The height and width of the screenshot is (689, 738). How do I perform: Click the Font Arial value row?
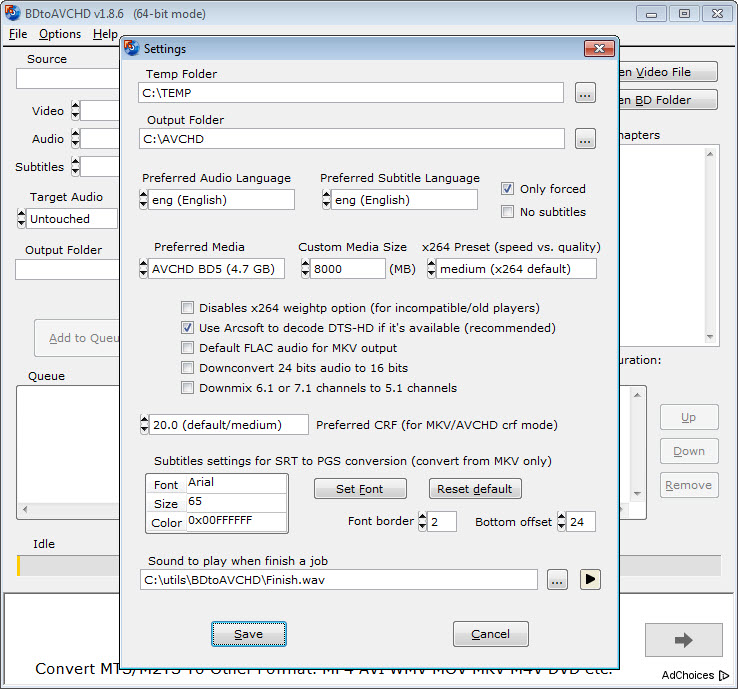click(236, 483)
